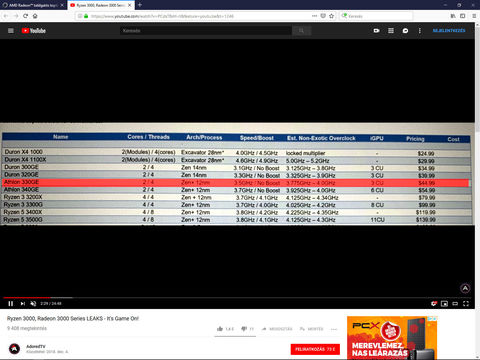The width and height of the screenshot is (480, 360).
Task: Open the YouTube guide hamburger menu
Action: [11, 31]
